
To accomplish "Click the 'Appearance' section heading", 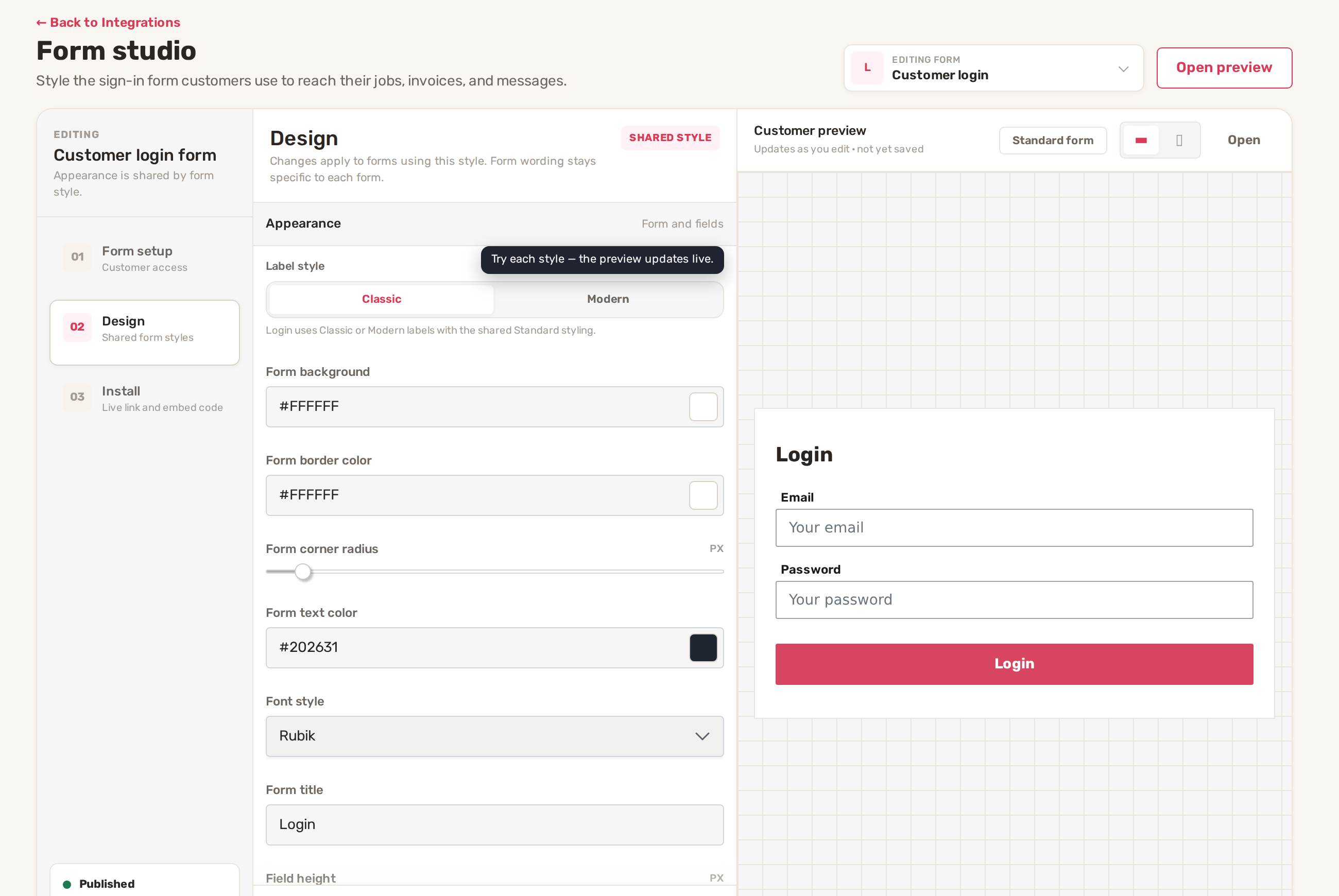I will [303, 223].
